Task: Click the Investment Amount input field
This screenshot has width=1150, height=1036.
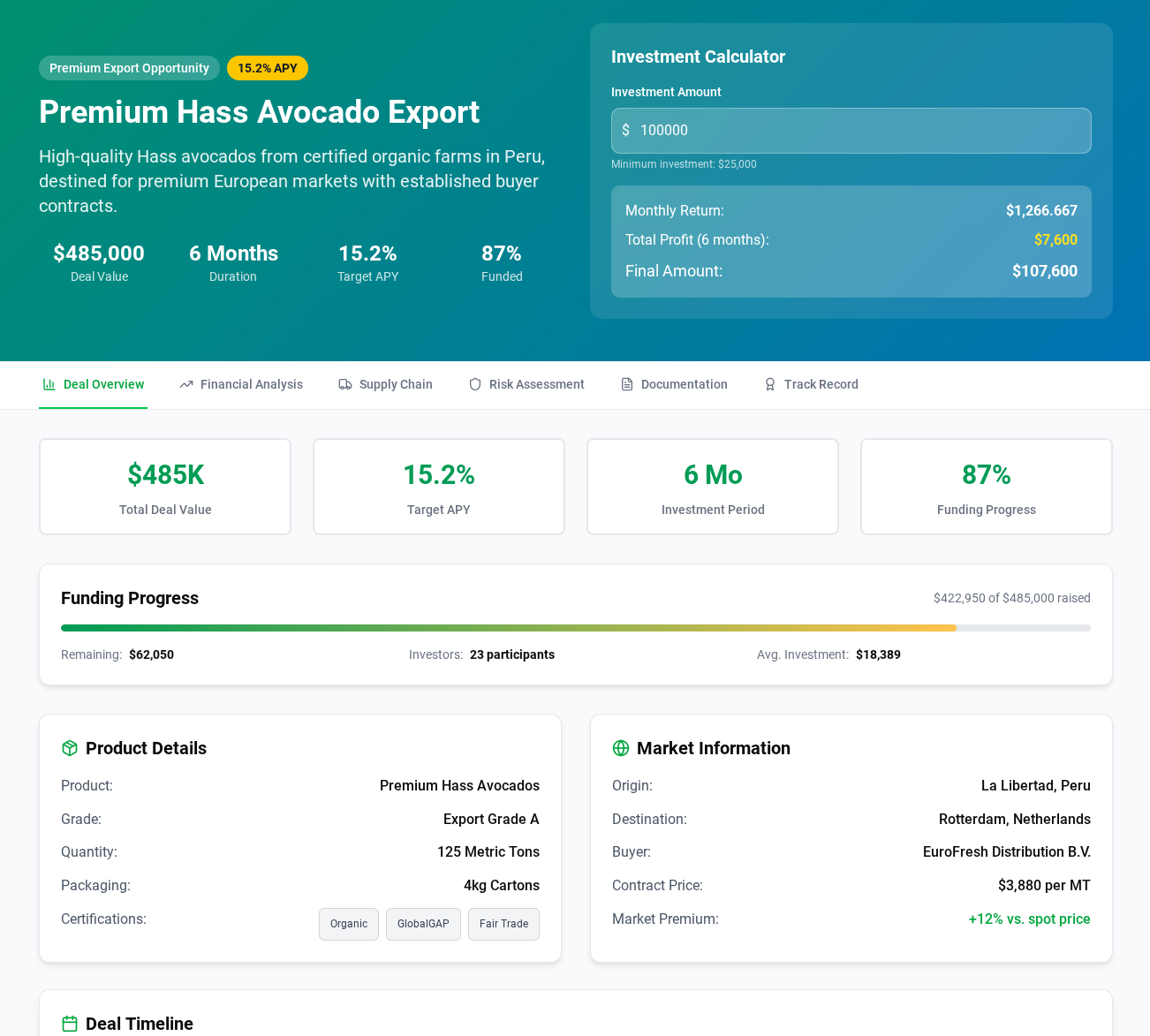Action: click(851, 131)
